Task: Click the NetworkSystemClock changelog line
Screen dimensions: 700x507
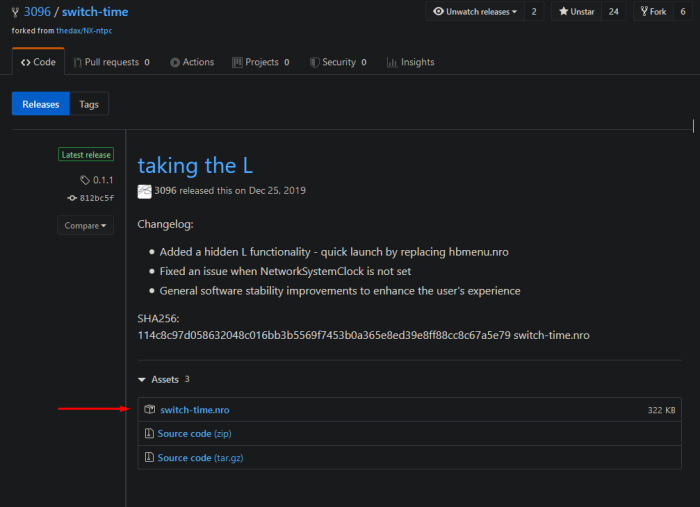Action: [x=285, y=271]
